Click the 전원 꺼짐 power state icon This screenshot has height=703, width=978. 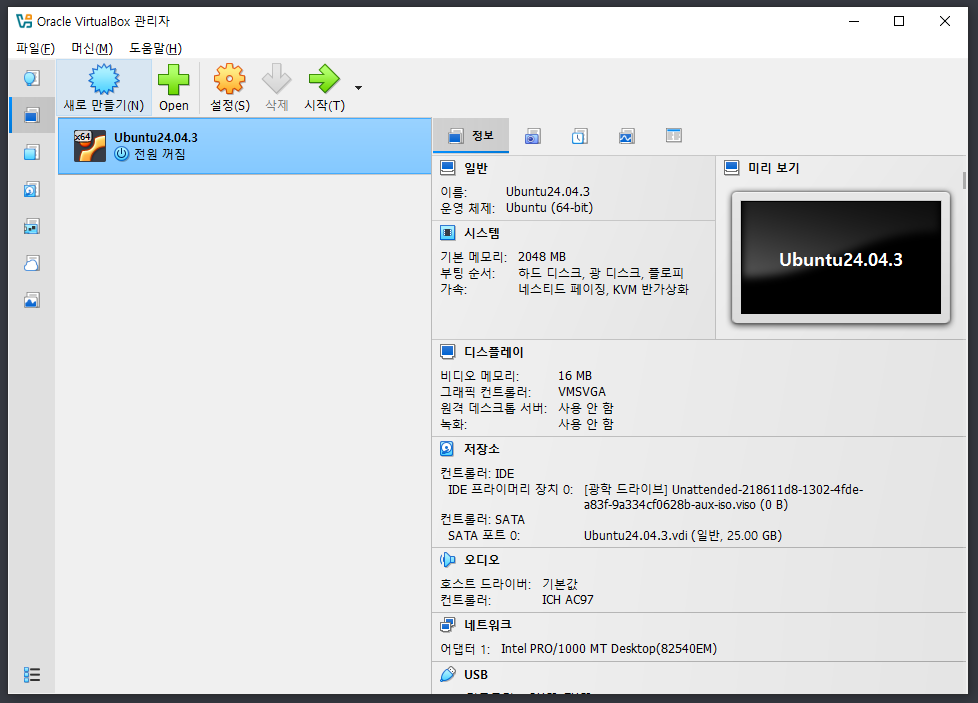tap(122, 154)
